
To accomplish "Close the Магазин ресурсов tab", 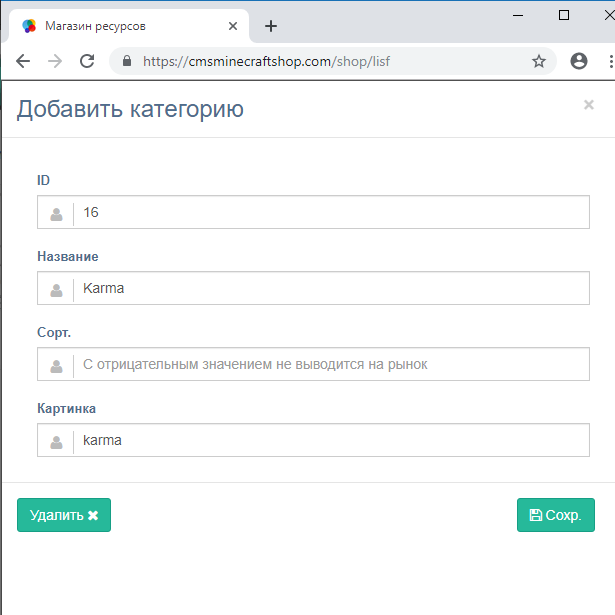I will [x=233, y=27].
